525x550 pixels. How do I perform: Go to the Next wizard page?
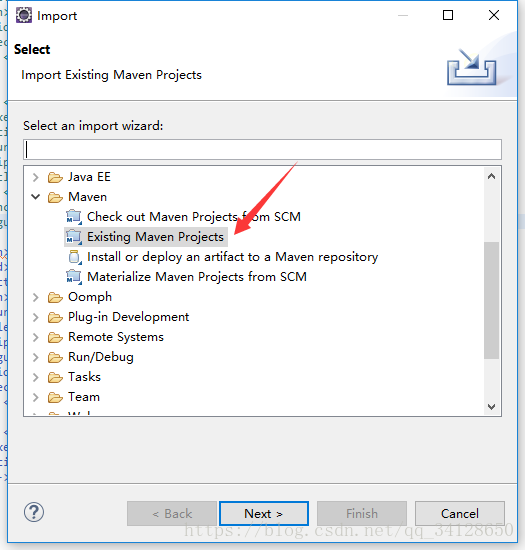pyautogui.click(x=264, y=514)
